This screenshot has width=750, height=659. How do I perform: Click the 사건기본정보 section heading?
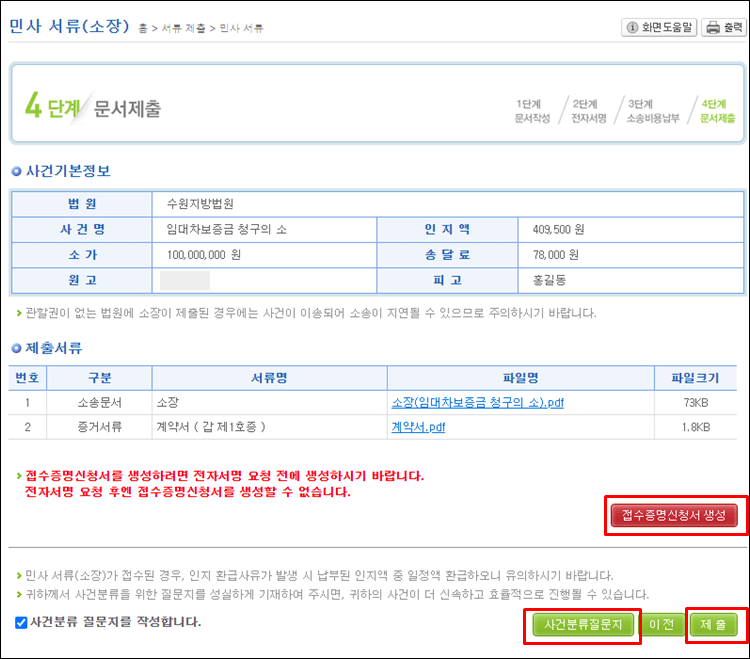pos(68,171)
